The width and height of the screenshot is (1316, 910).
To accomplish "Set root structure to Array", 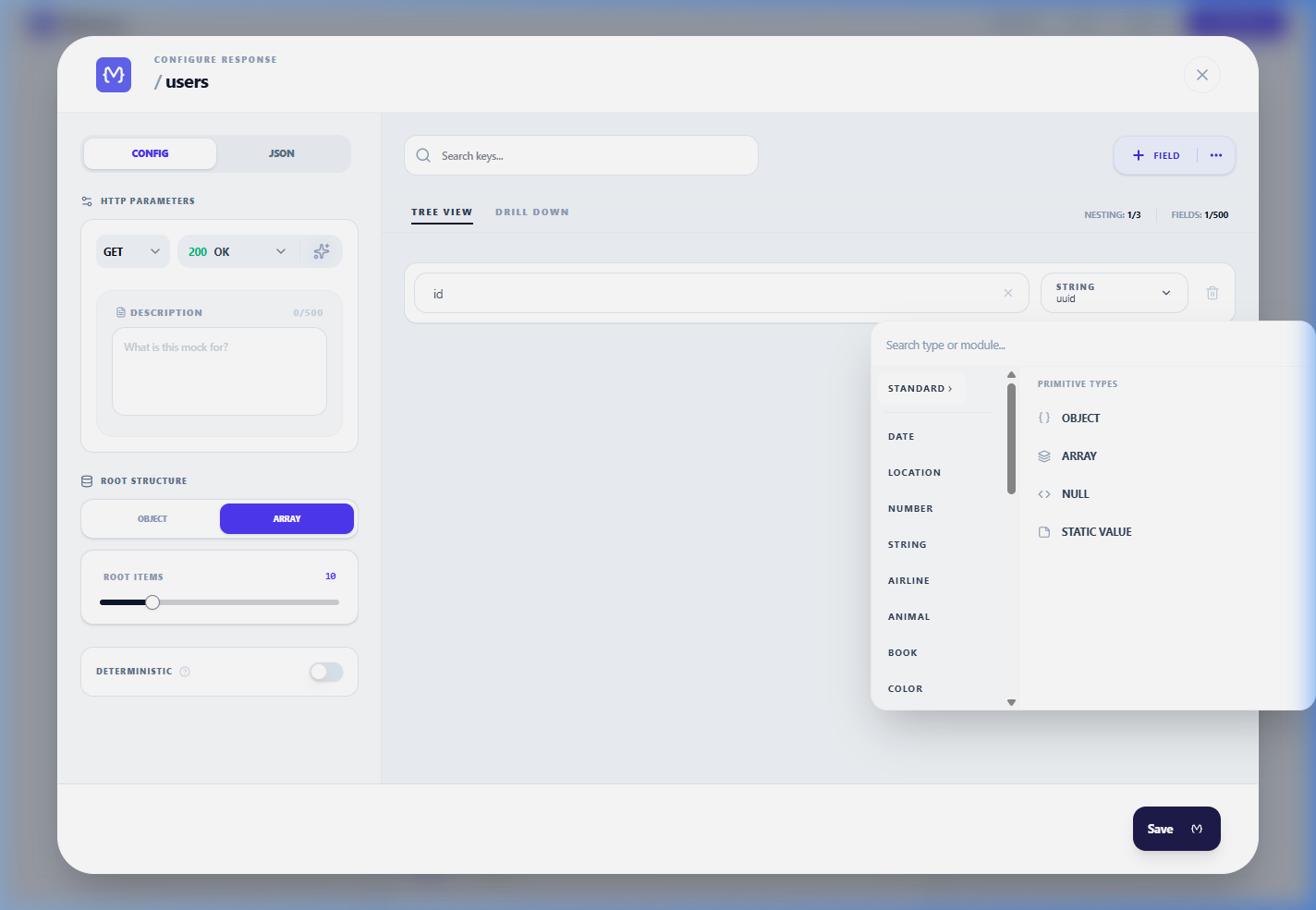I will (286, 519).
